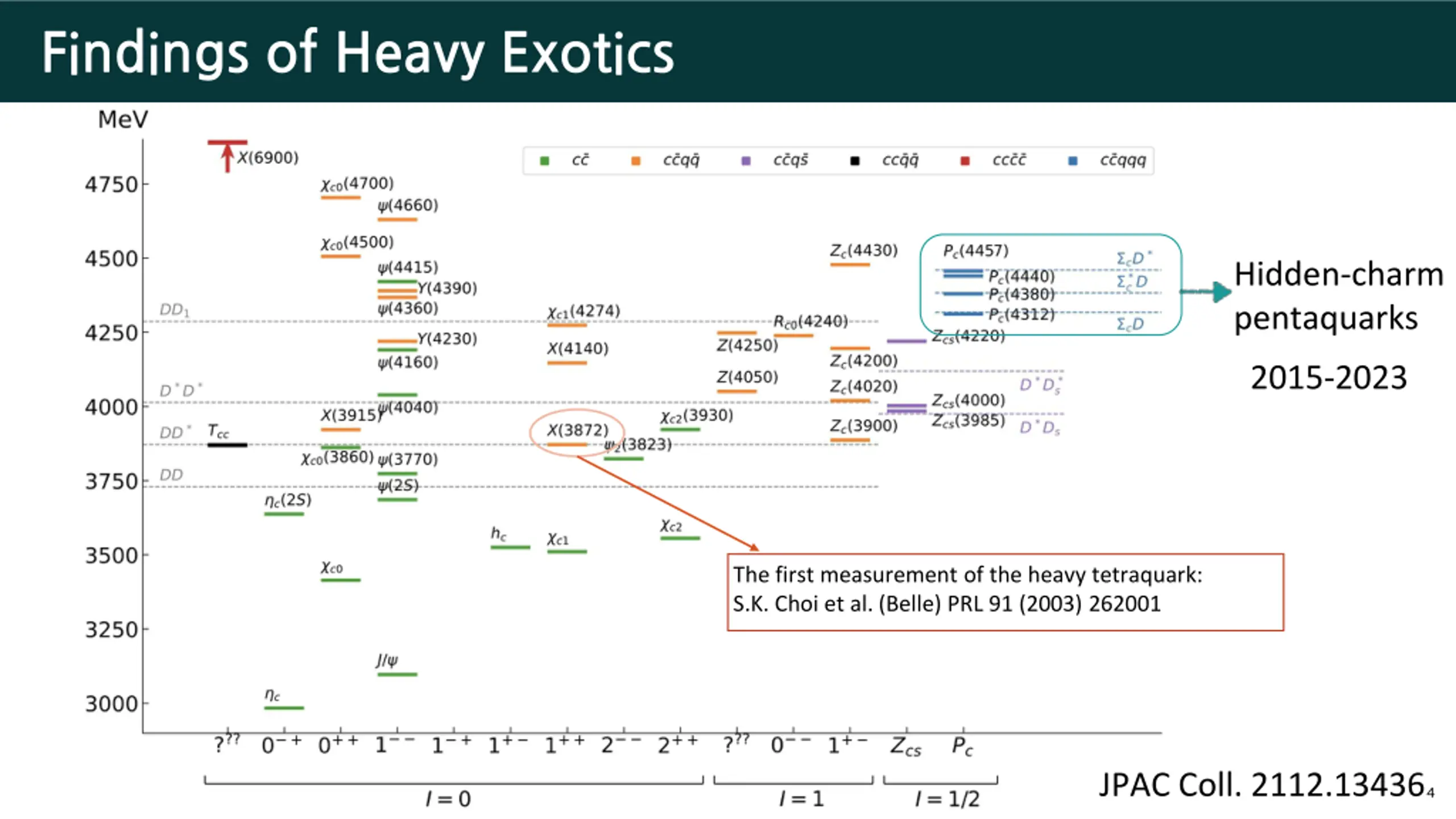This screenshot has height=819, width=1456.
Task: Click the DD₁ threshold label
Action: coord(174,310)
